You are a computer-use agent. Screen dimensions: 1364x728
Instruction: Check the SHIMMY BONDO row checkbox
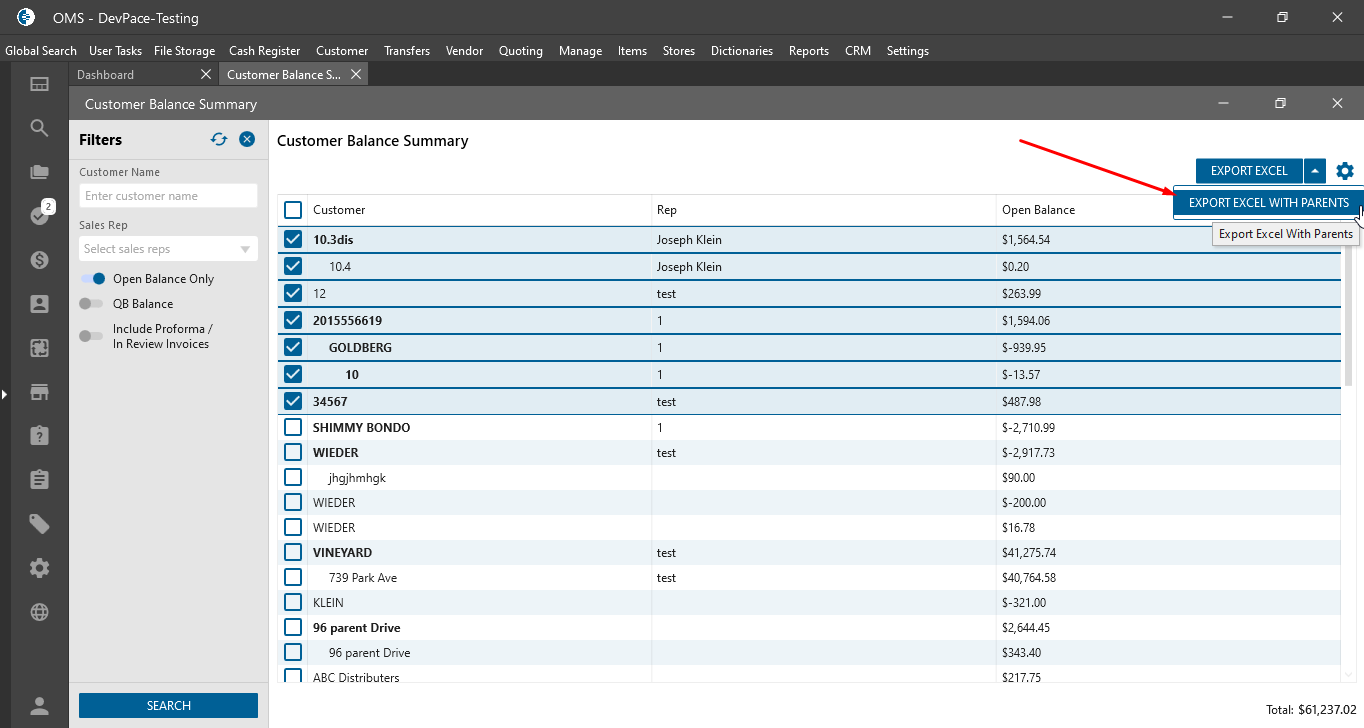[293, 427]
